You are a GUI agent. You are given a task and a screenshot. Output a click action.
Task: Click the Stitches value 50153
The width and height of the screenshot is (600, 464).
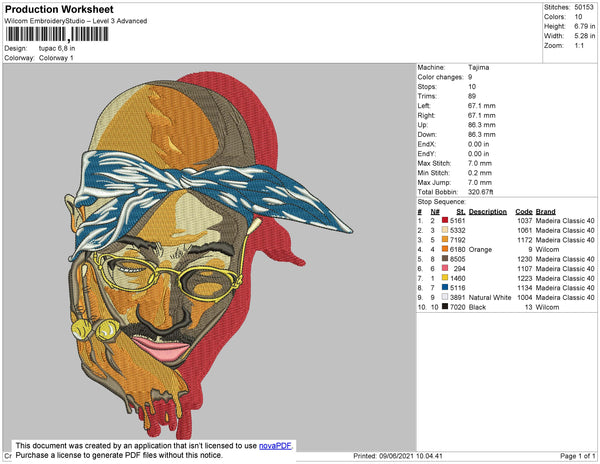pyautogui.click(x=584, y=7)
